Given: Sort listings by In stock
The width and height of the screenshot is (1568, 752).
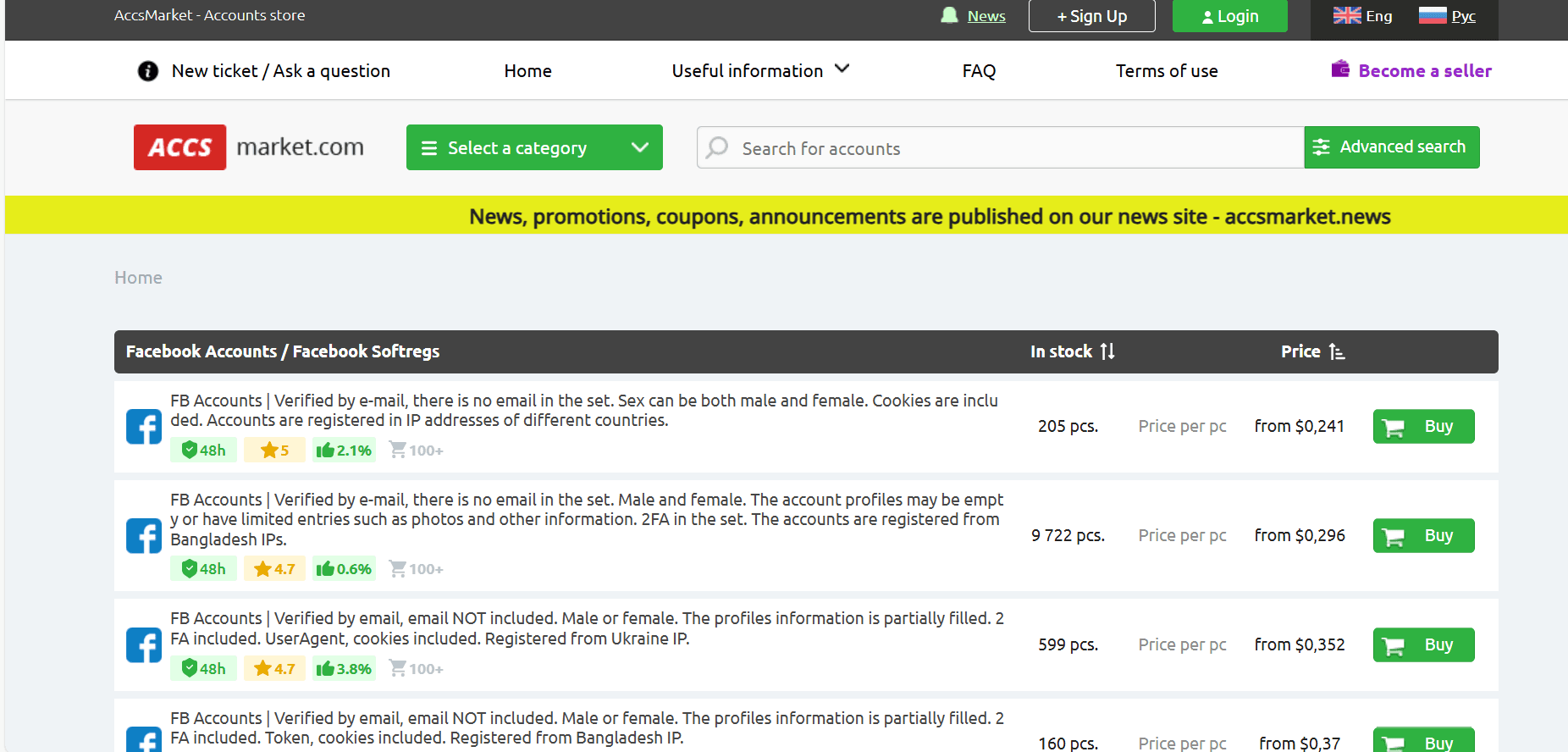Looking at the screenshot, I should click(x=1072, y=351).
